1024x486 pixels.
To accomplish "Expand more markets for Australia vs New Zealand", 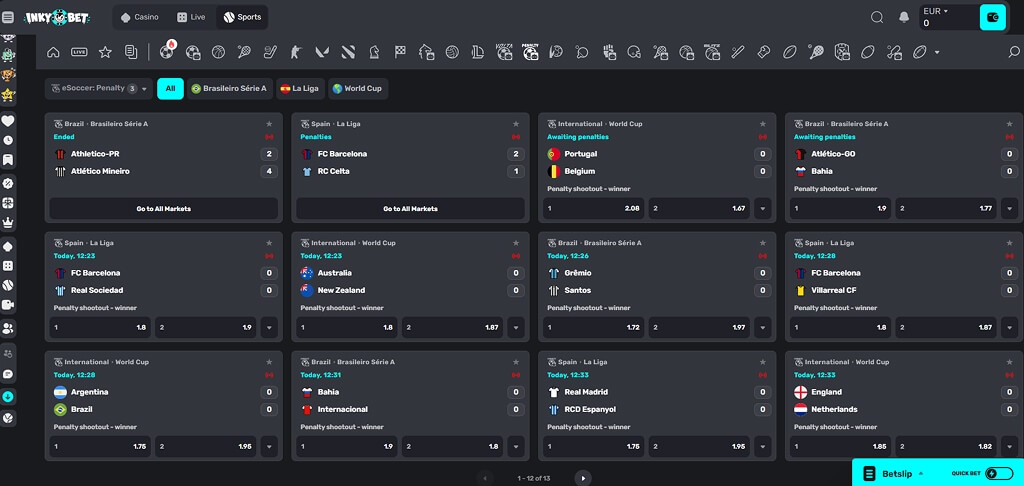I will pyautogui.click(x=516, y=327).
